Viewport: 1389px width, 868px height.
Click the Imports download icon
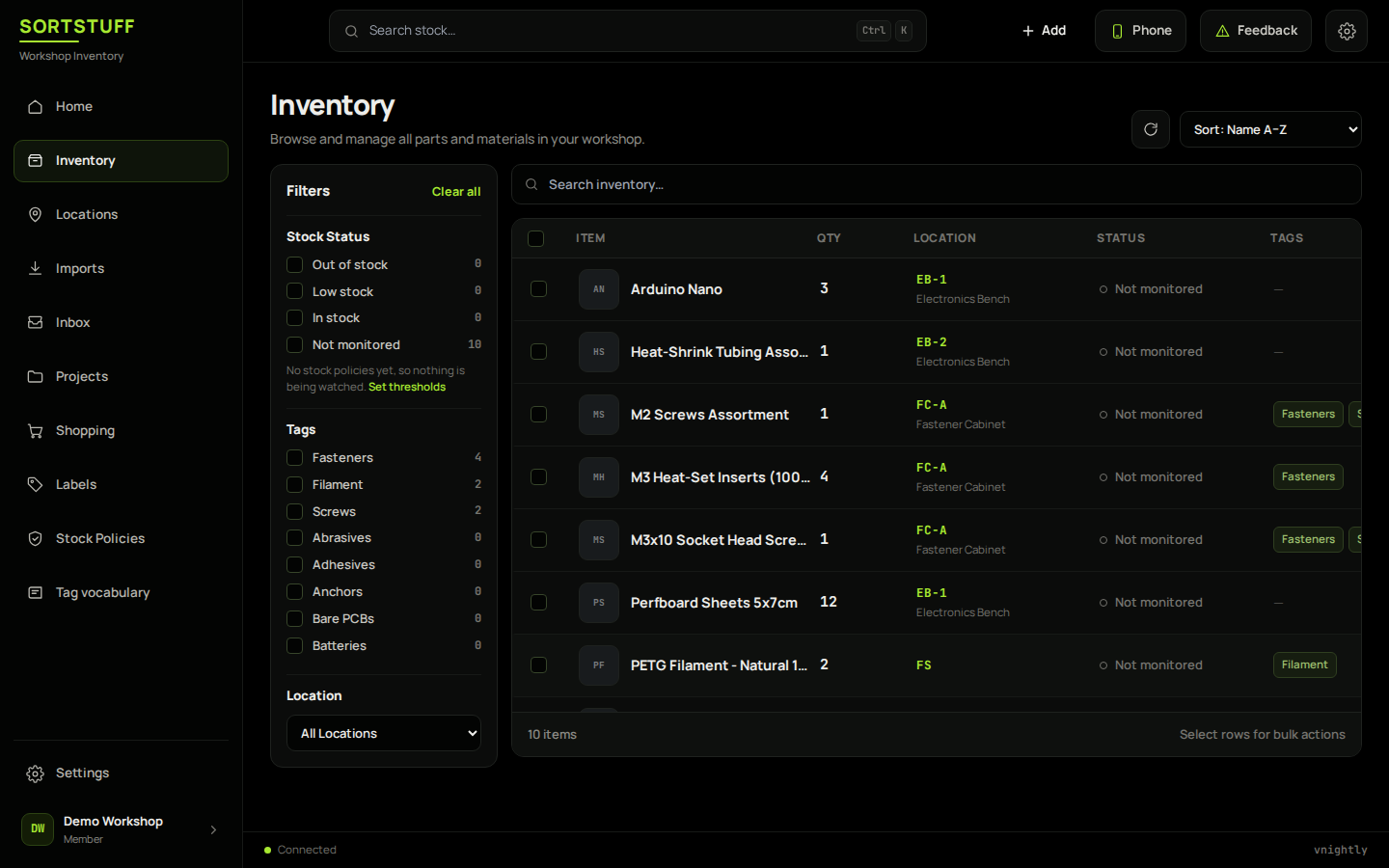point(36,269)
